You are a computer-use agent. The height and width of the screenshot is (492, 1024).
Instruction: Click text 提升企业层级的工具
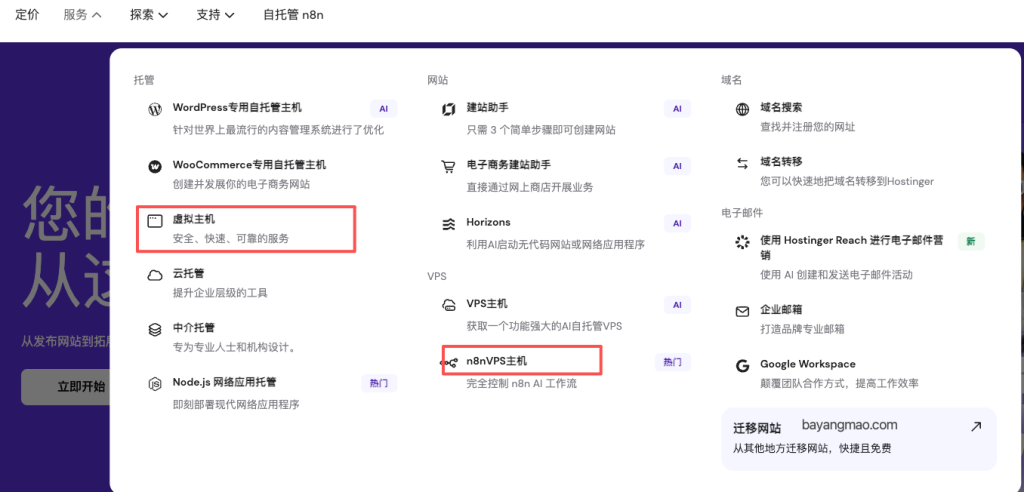pos(220,293)
